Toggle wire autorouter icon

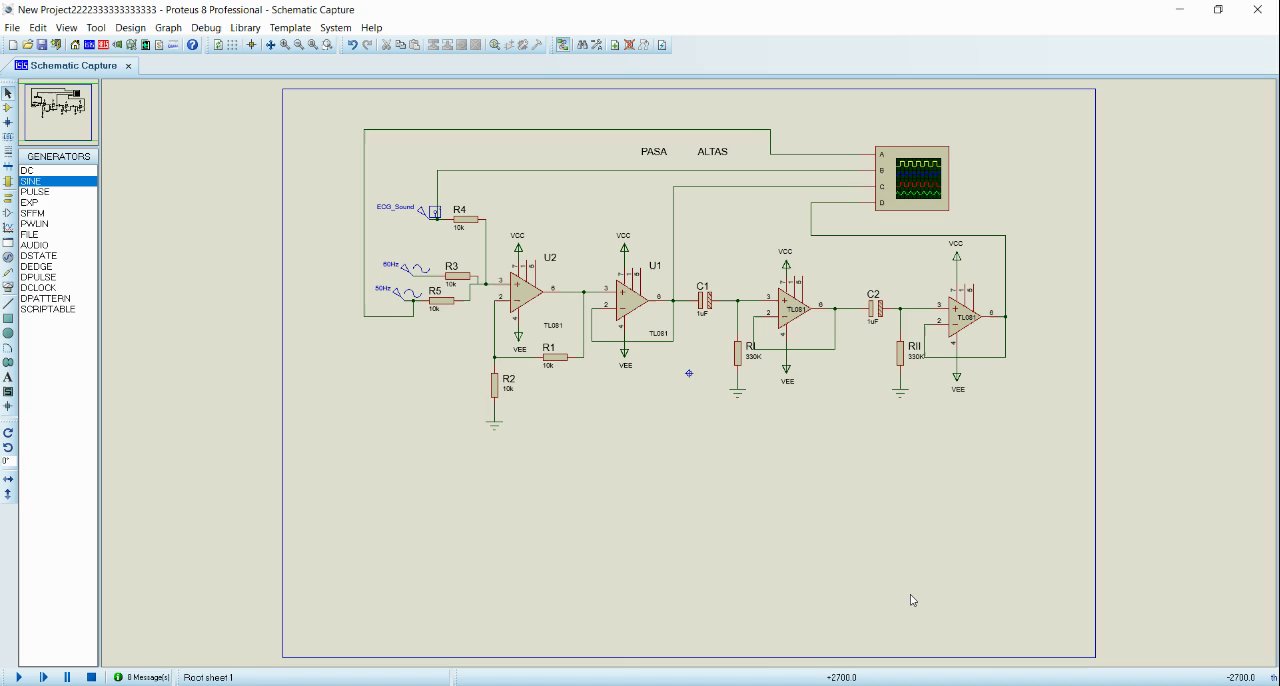[x=562, y=45]
